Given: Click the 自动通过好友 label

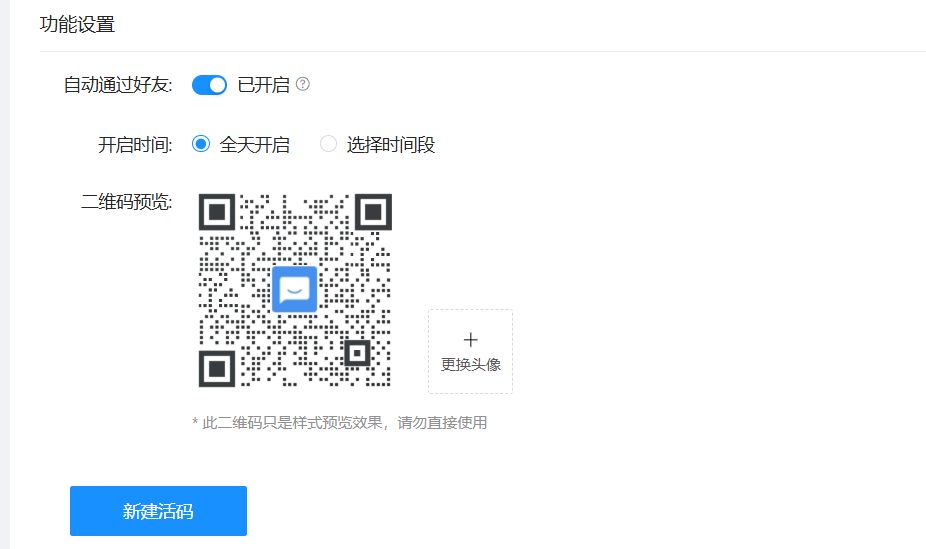Looking at the screenshot, I should [118, 85].
